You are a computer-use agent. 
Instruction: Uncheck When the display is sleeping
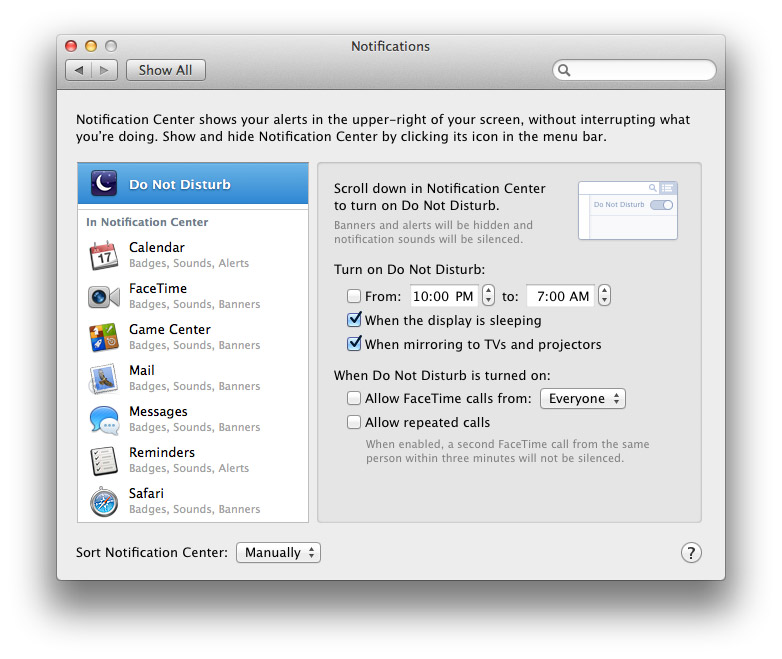coord(354,320)
